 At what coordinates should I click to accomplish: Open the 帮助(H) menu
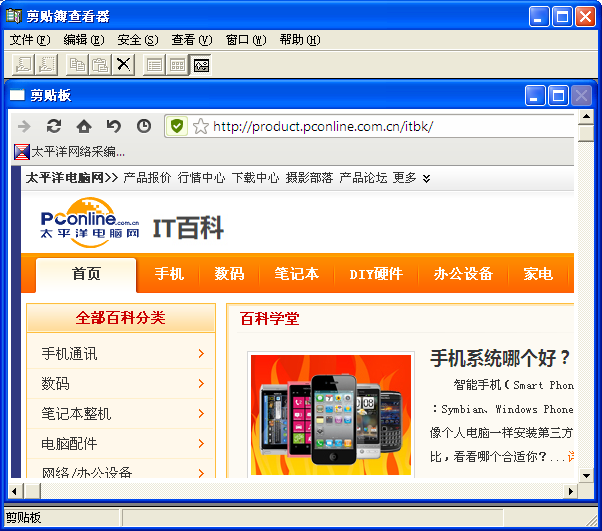(300, 40)
